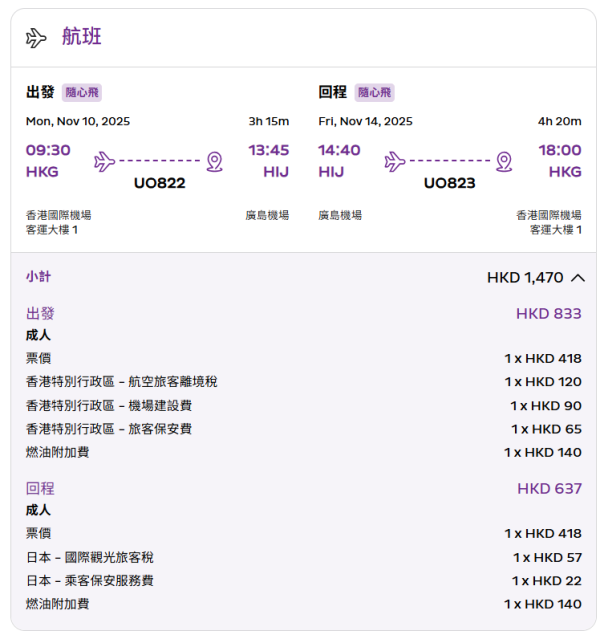Click return date Fri, Nov 14, 2025
This screenshot has width=600, height=643.
(x=365, y=121)
